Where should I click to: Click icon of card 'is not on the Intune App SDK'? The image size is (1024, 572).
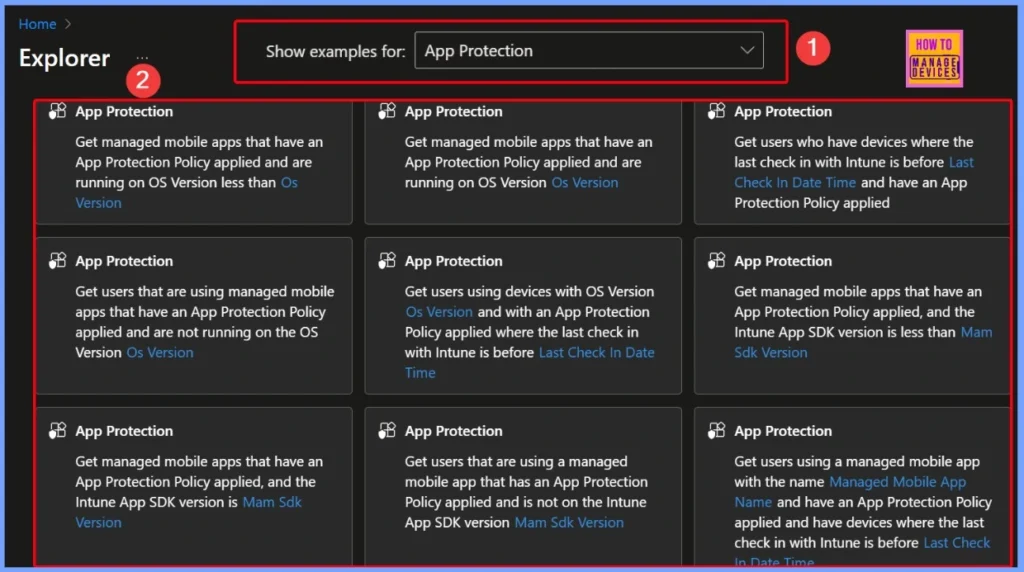tap(387, 430)
